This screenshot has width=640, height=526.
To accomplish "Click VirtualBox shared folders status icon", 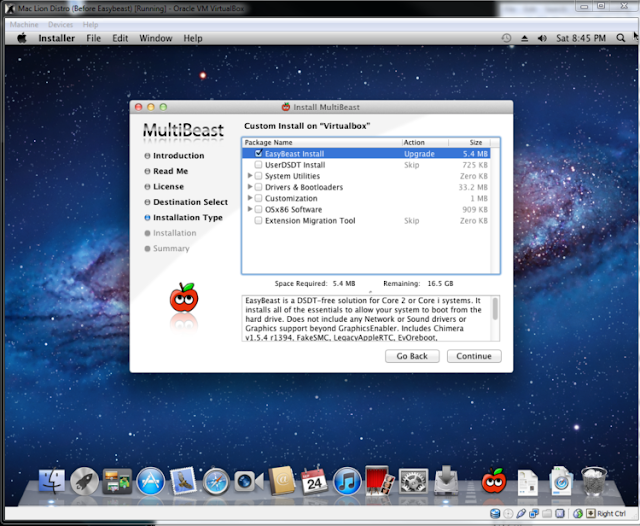I will click(547, 513).
